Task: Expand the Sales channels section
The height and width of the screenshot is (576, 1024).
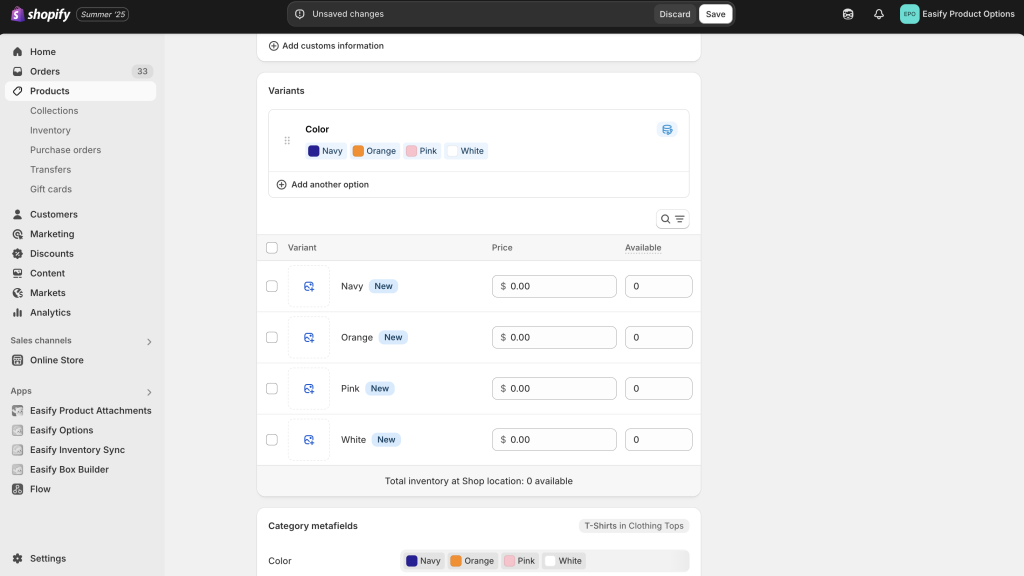Action: 149,341
